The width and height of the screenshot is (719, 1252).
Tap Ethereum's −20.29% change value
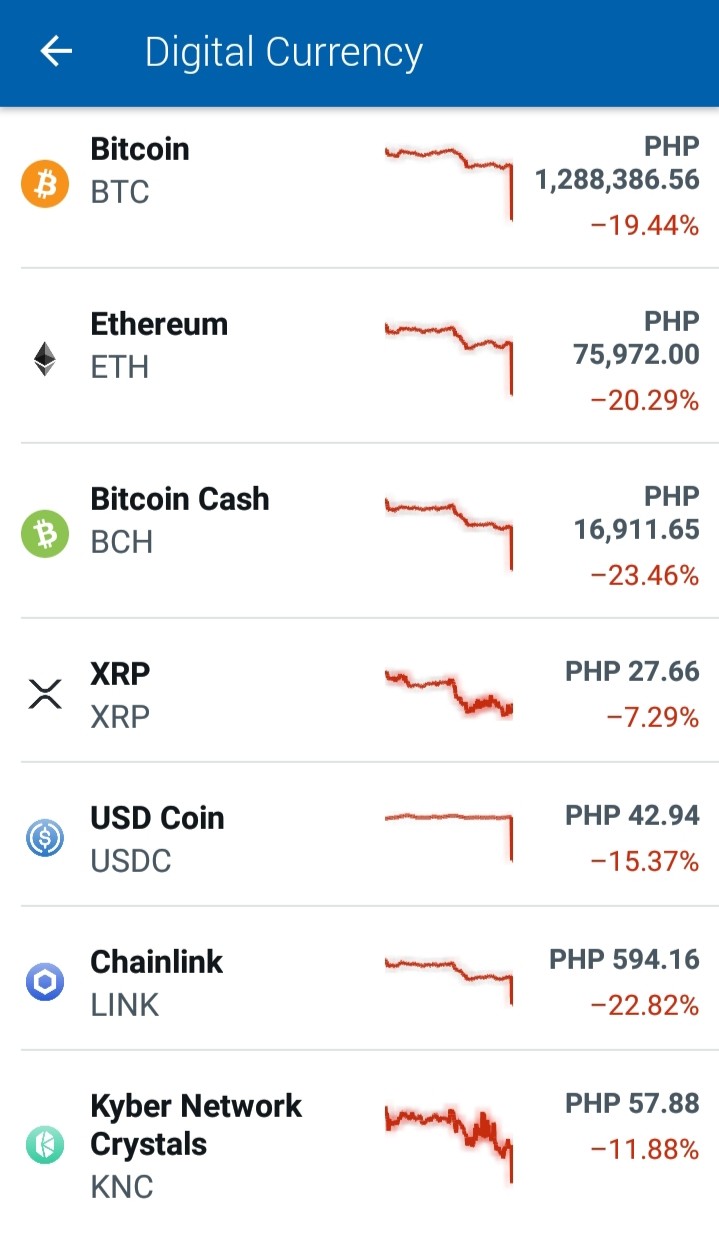click(644, 401)
